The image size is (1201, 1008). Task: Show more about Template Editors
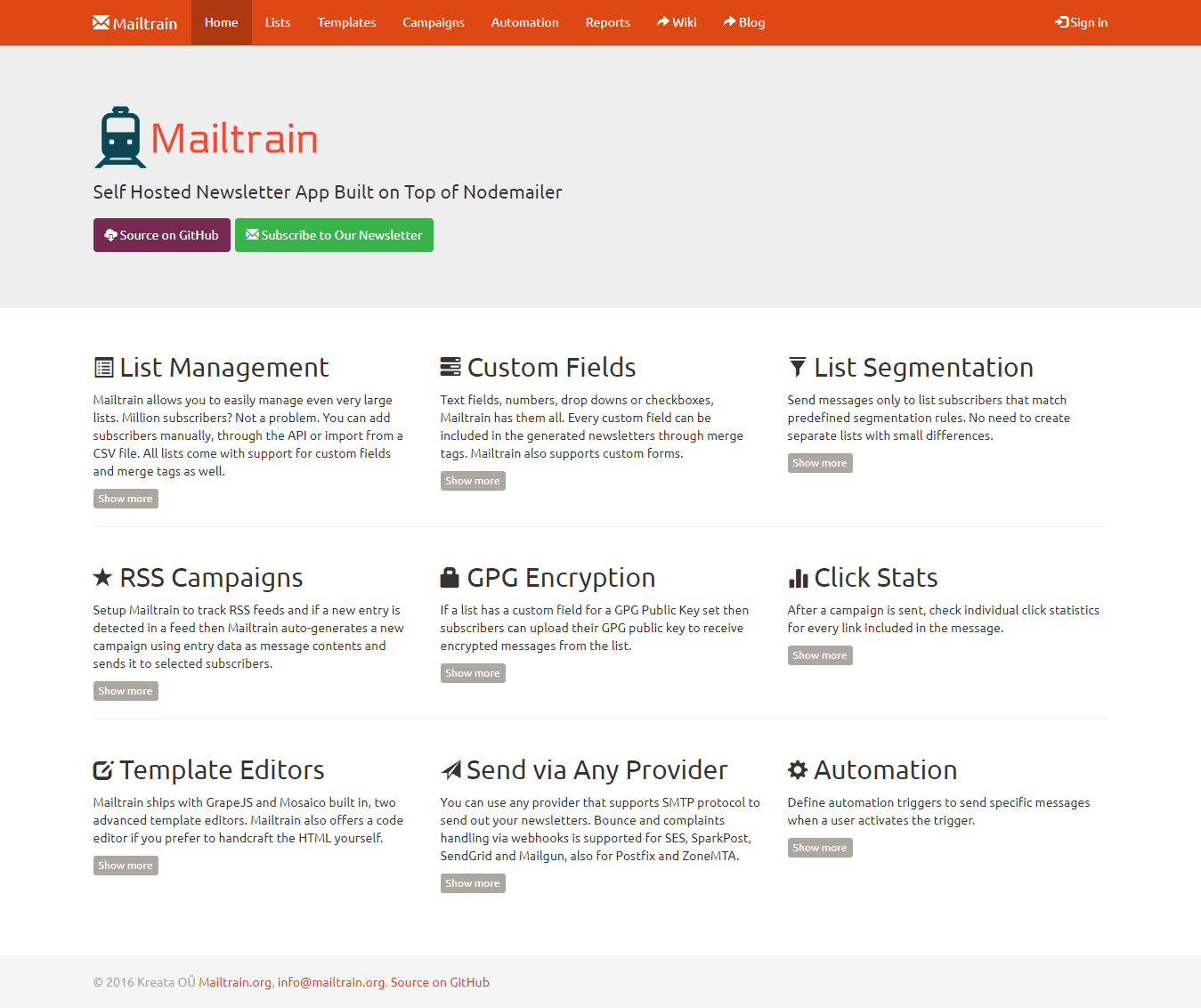click(126, 866)
